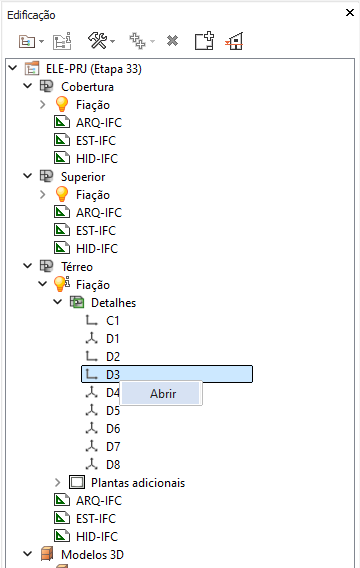
Task: Select EST-IFC under Superior
Action: click(96, 230)
